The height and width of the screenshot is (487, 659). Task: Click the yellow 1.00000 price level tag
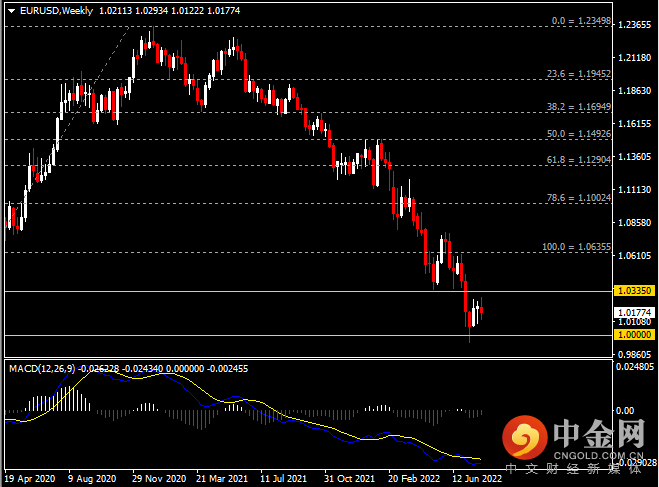coord(635,335)
